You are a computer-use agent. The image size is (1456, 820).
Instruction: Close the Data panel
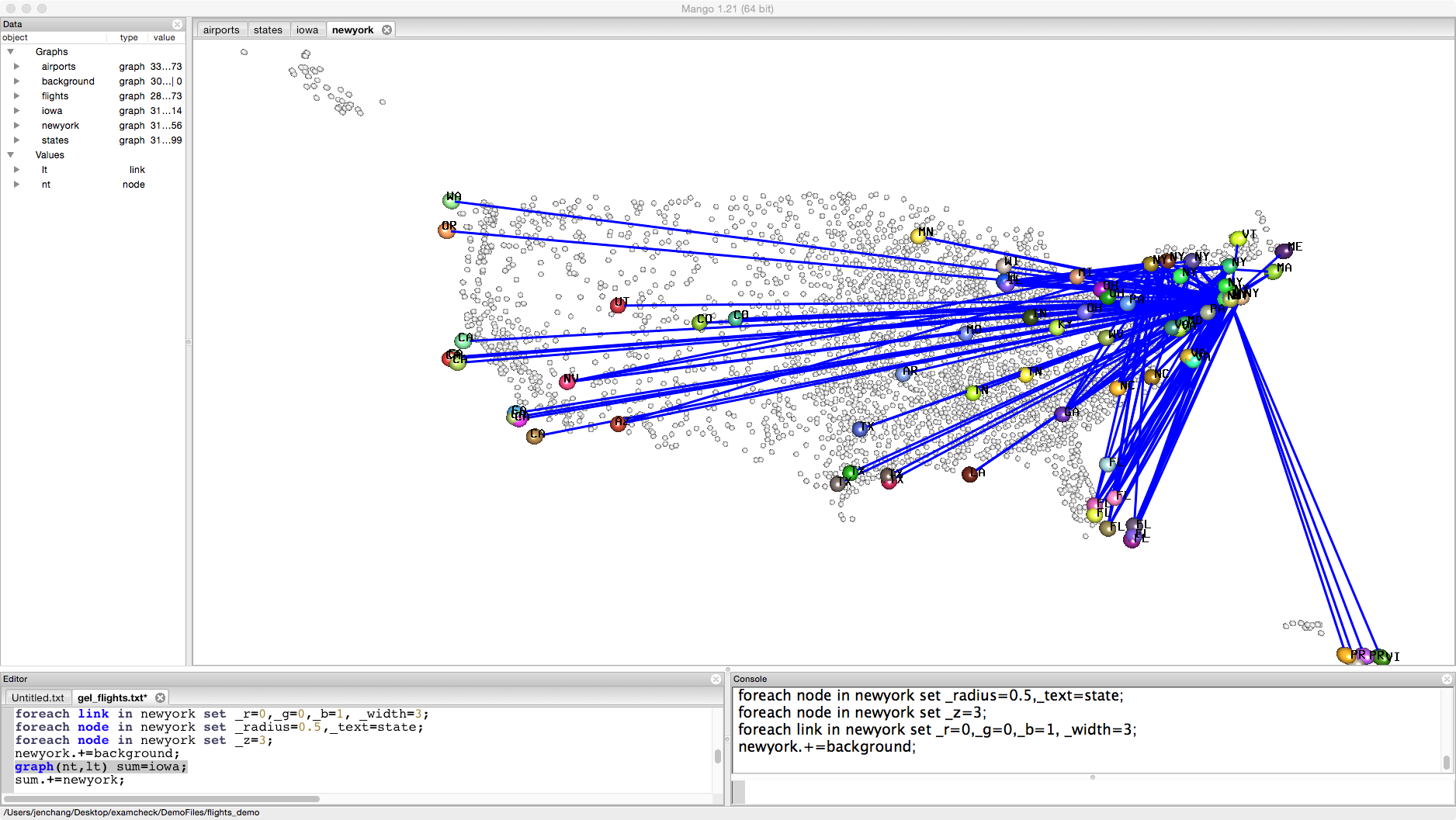coord(177,24)
